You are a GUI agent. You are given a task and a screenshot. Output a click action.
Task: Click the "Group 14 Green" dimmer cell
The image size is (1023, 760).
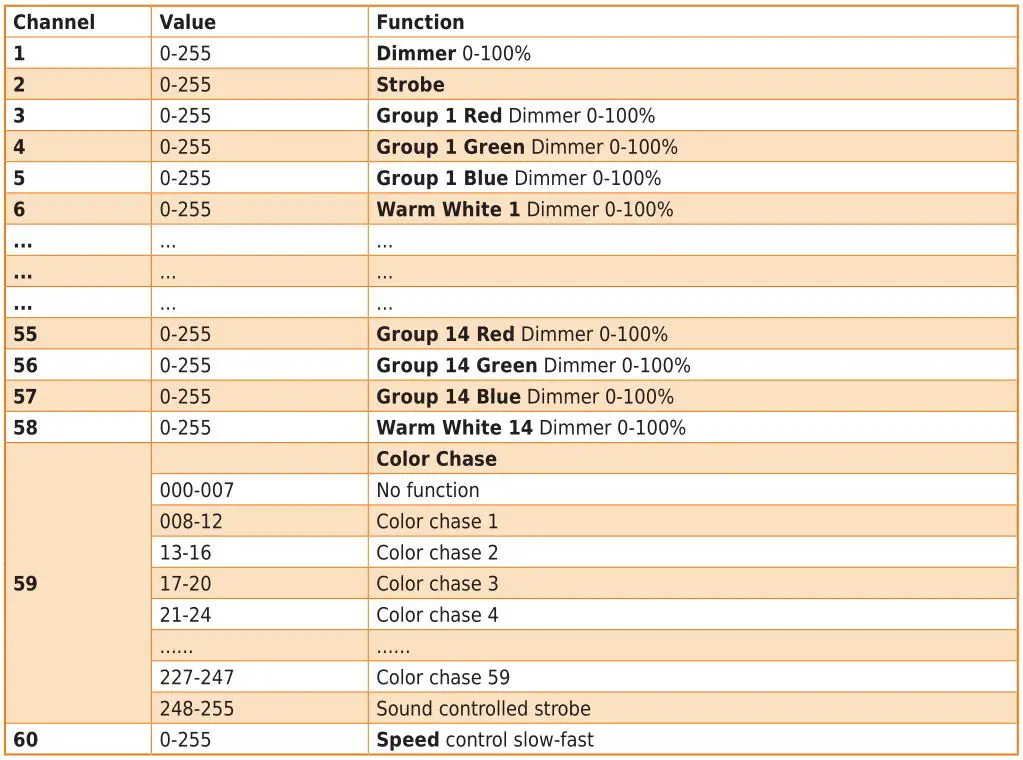click(x=533, y=365)
